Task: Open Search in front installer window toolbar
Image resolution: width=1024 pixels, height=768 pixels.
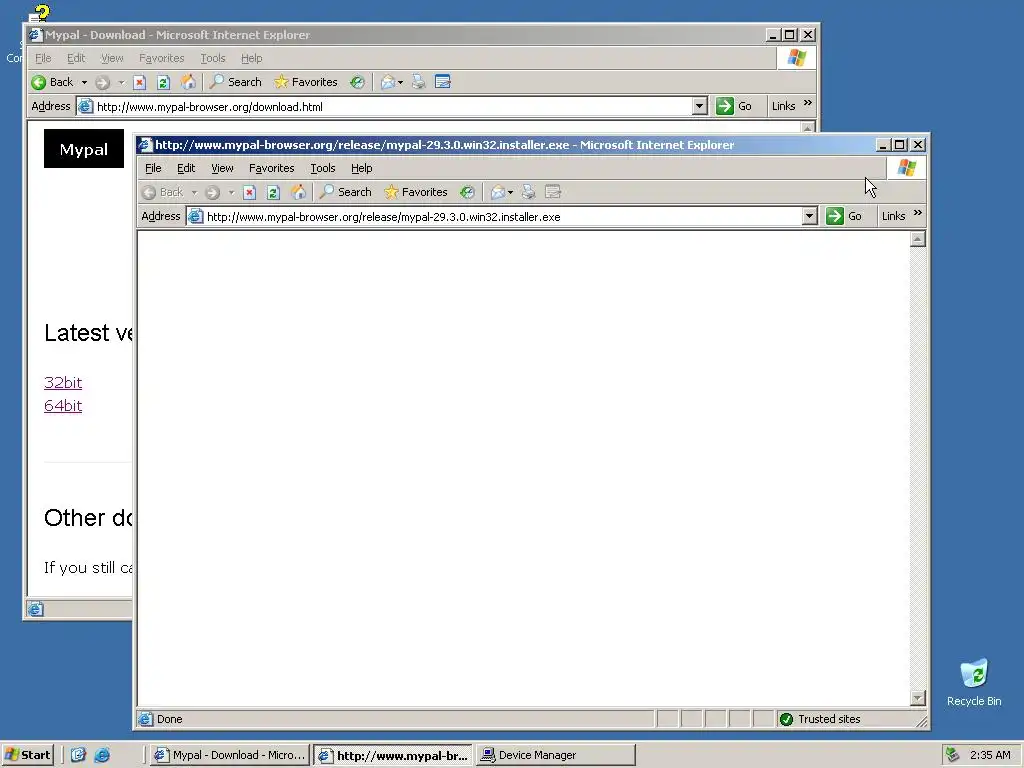Action: [x=345, y=192]
